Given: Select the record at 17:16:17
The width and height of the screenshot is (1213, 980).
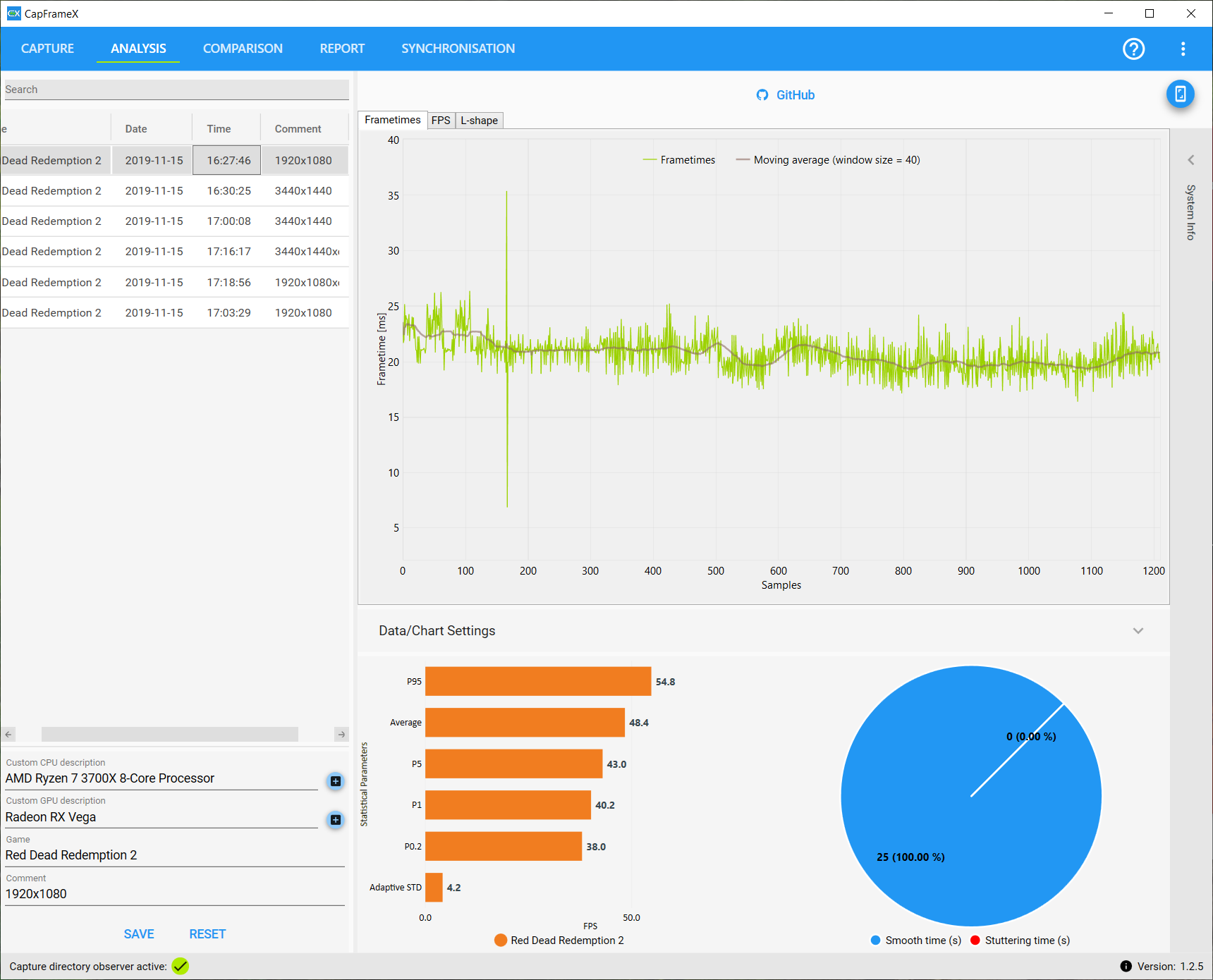Looking at the screenshot, I should tap(175, 252).
